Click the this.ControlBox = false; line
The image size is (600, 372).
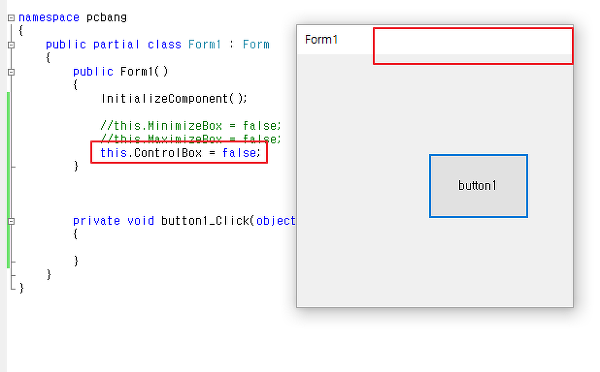pyautogui.click(x=180, y=153)
